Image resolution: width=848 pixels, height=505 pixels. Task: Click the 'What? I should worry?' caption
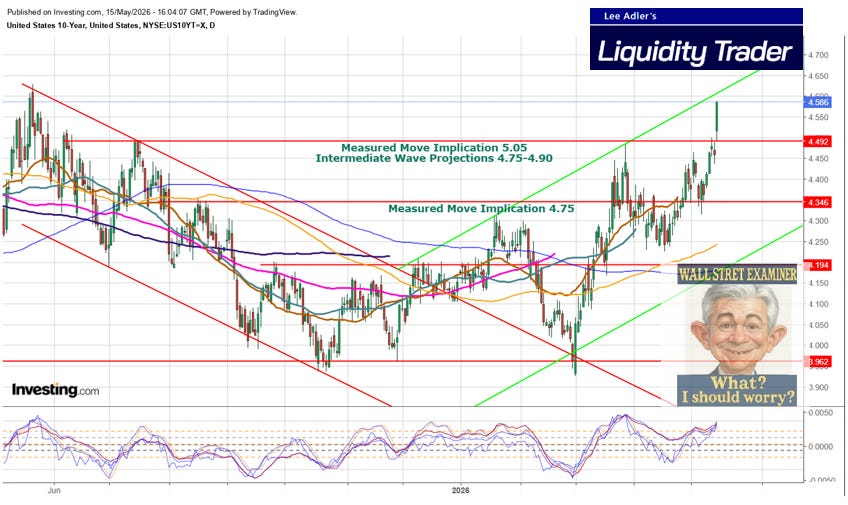click(738, 390)
